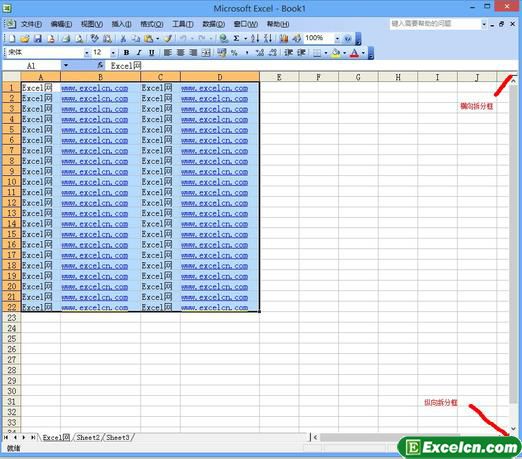Viewport: 522px width, 459px height.
Task: Select the column F header
Action: click(319, 77)
